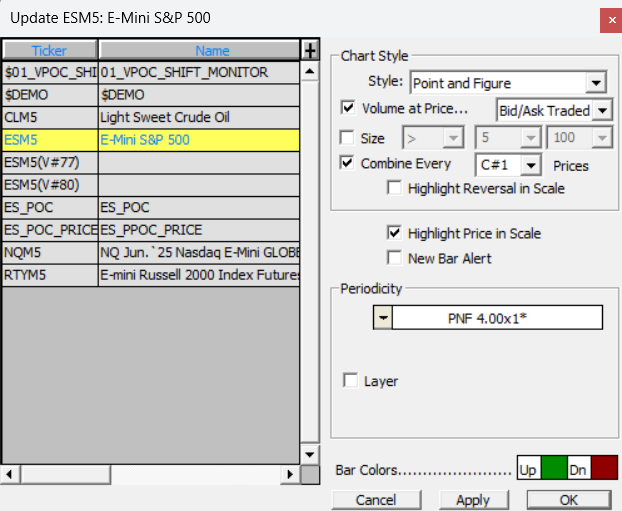Click the plus icon to add a ticker

point(310,50)
